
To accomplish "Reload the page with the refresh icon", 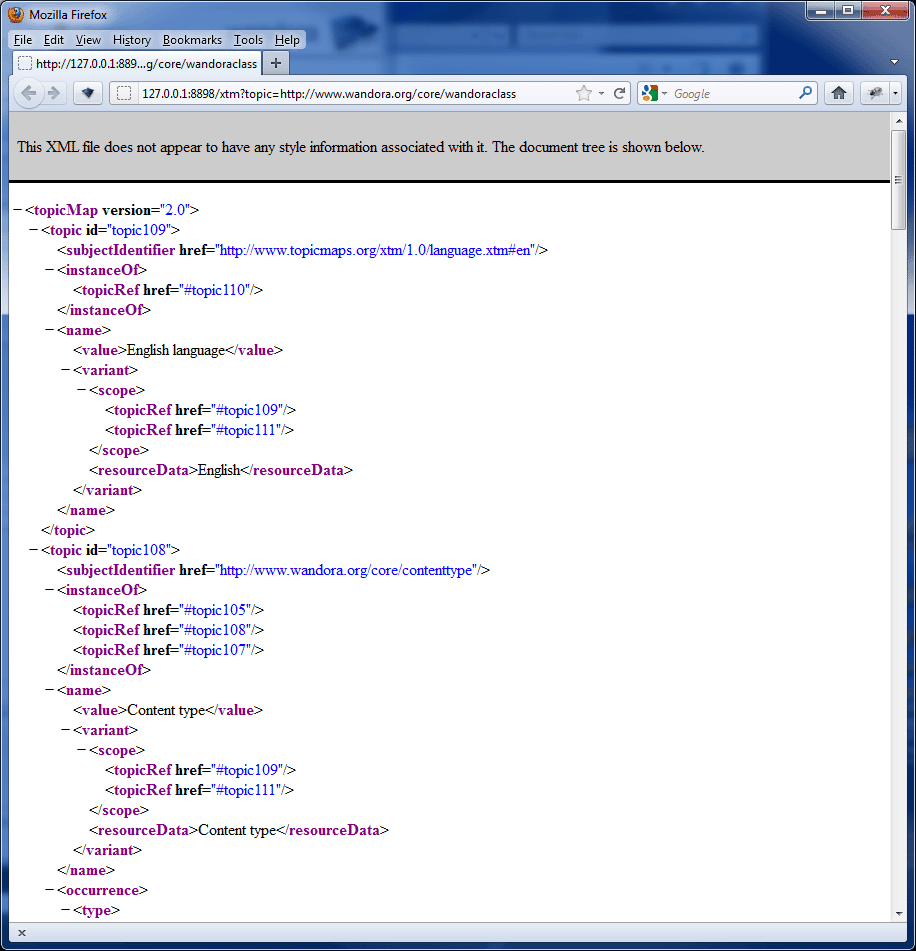I will 620,93.
